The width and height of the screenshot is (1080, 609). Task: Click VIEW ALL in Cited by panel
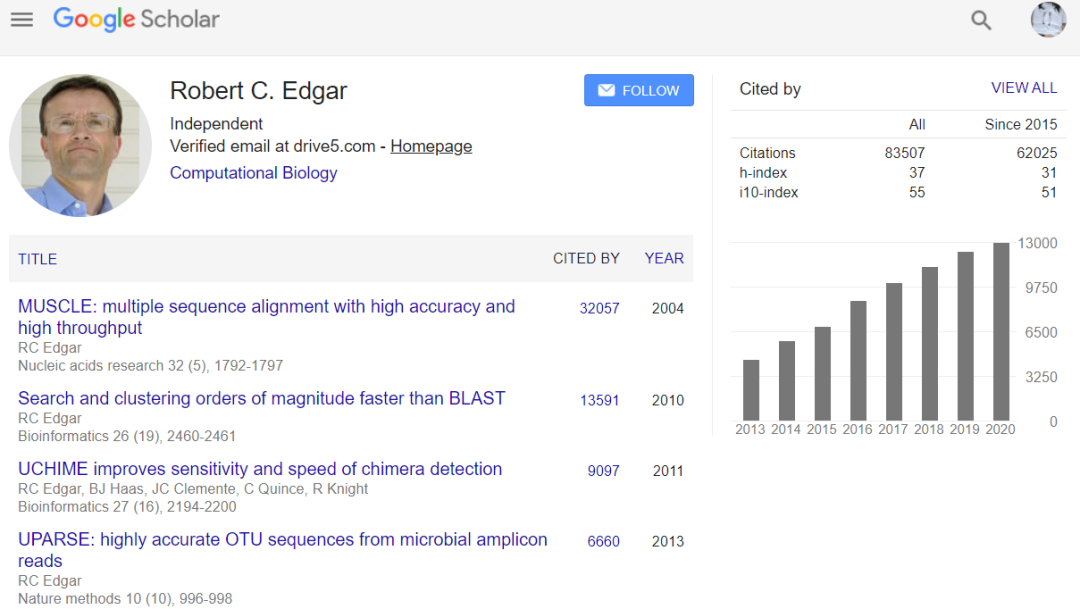click(1023, 88)
